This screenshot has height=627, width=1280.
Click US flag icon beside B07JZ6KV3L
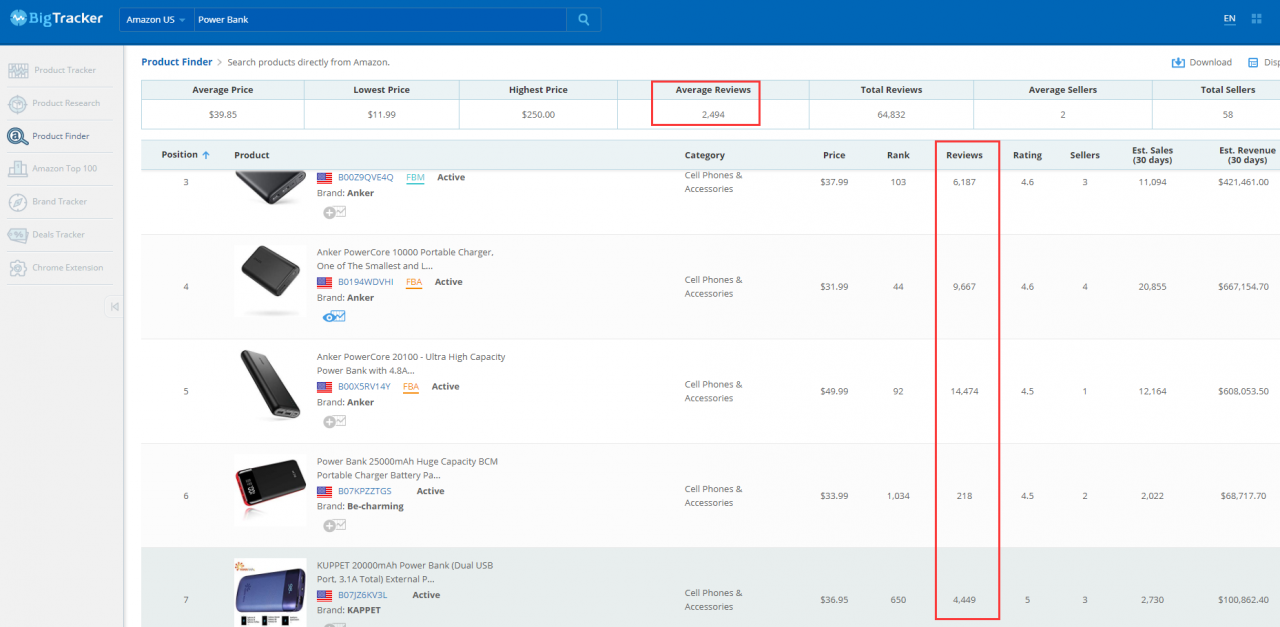pos(324,596)
